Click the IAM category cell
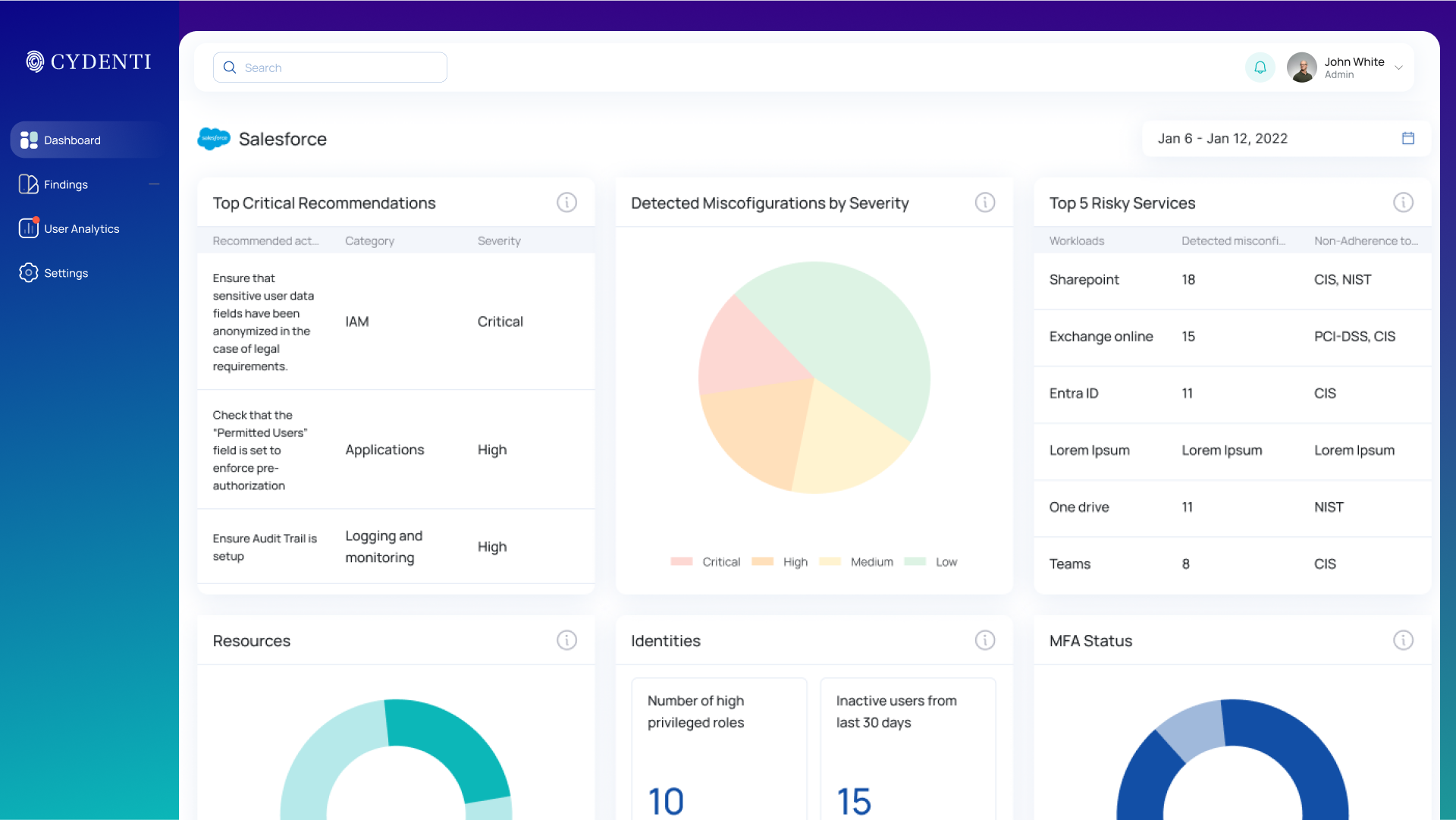Image resolution: width=1456 pixels, height=820 pixels. (357, 322)
